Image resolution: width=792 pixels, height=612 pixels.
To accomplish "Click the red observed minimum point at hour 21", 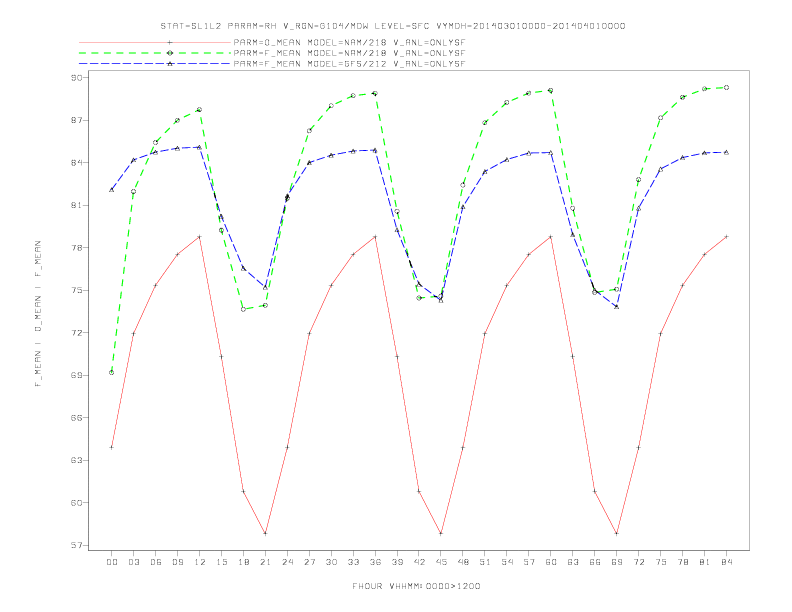I will coord(265,533).
